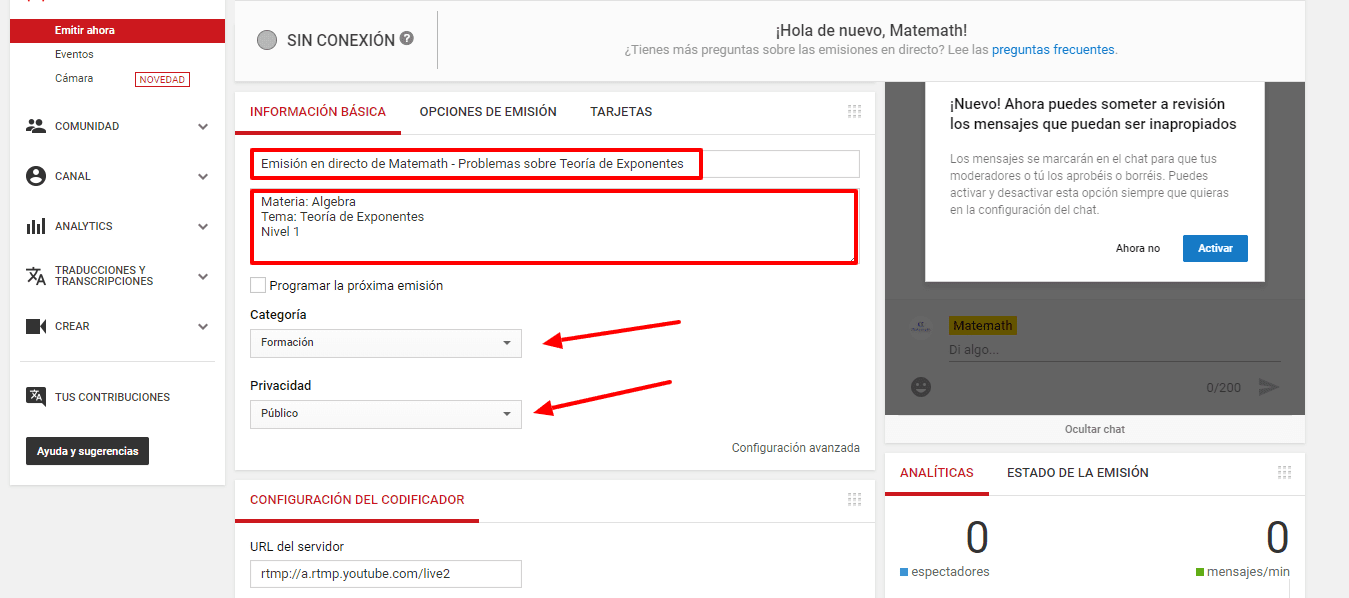Expand the Comunidad section chevron
Image resolution: width=1349 pixels, height=598 pixels.
(203, 127)
